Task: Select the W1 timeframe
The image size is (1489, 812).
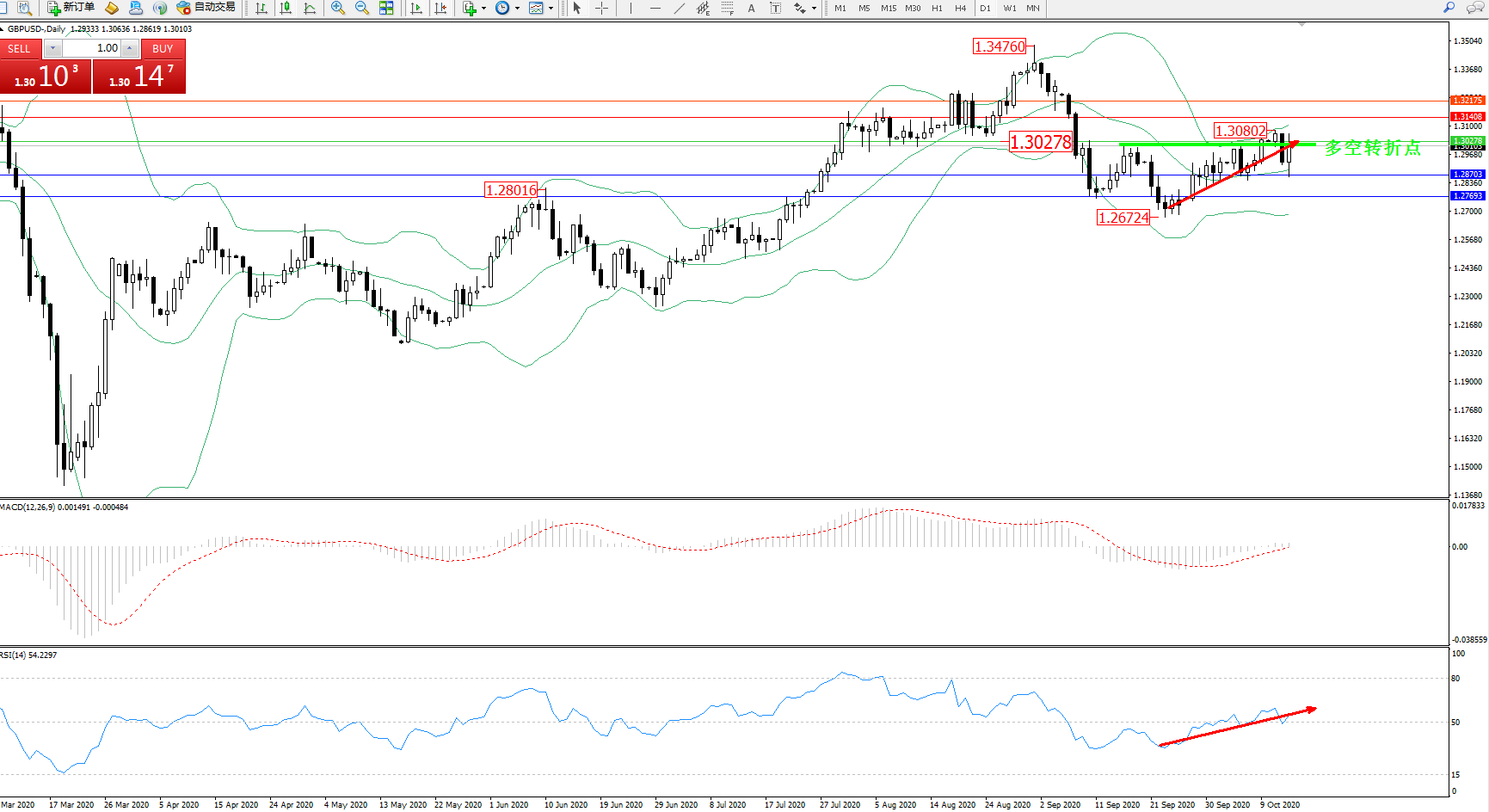Action: [1009, 8]
